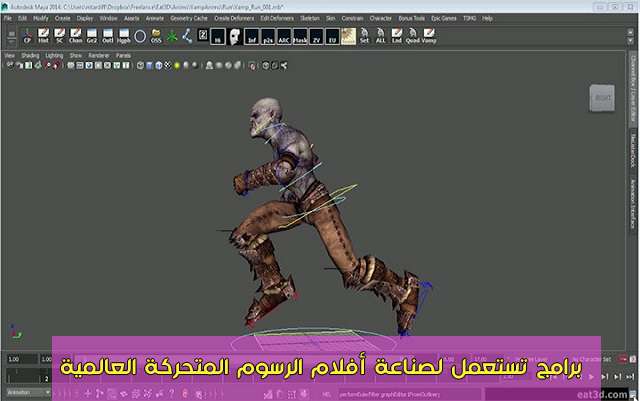Click the Lnd shelf icon
640x401 pixels.
coord(396,36)
